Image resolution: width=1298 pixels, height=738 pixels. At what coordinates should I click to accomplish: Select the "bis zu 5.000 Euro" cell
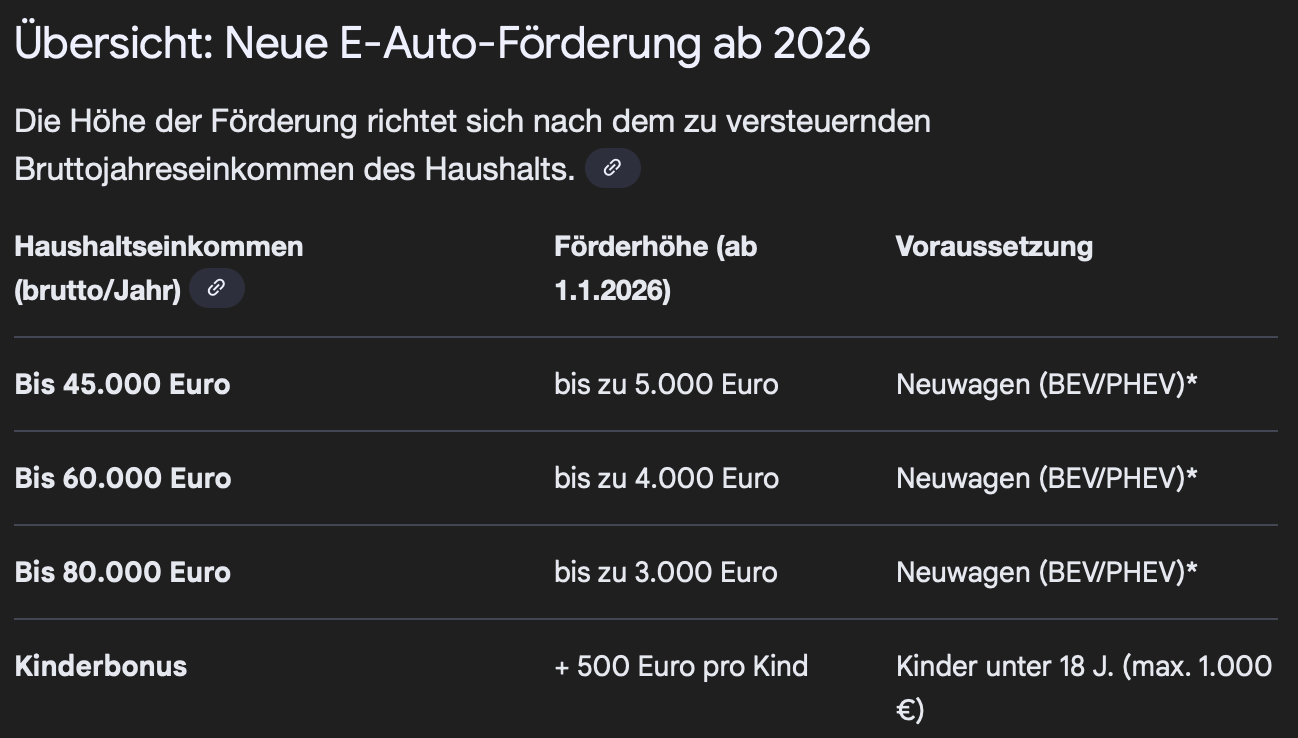(x=666, y=384)
